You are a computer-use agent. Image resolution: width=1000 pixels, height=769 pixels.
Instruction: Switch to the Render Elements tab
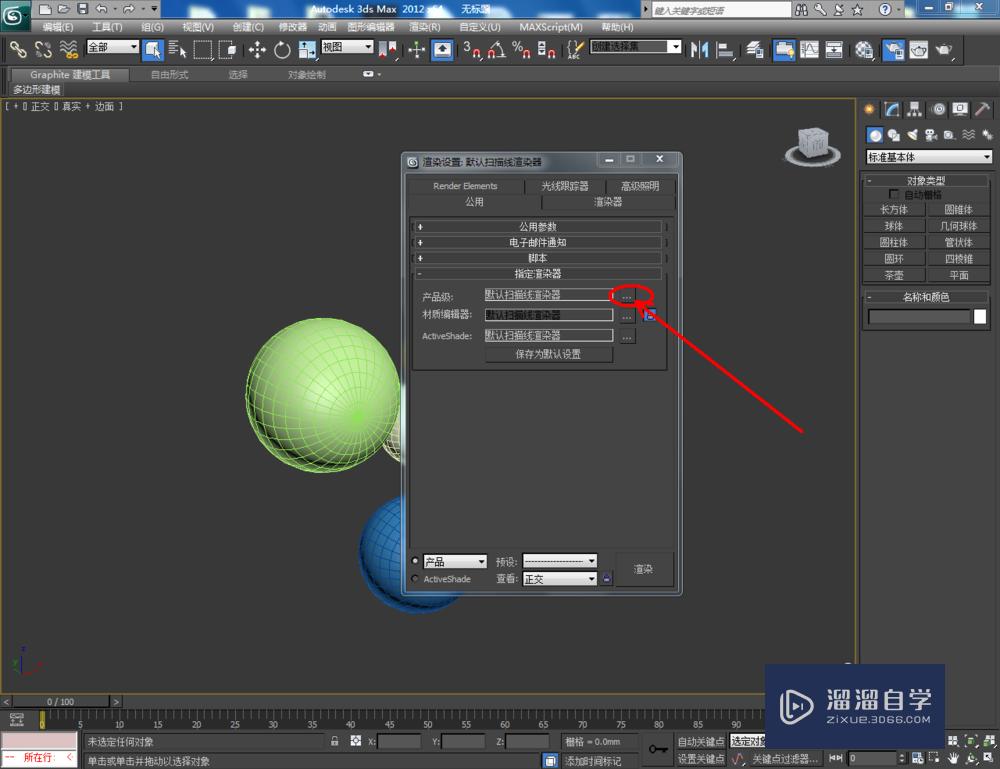click(465, 186)
